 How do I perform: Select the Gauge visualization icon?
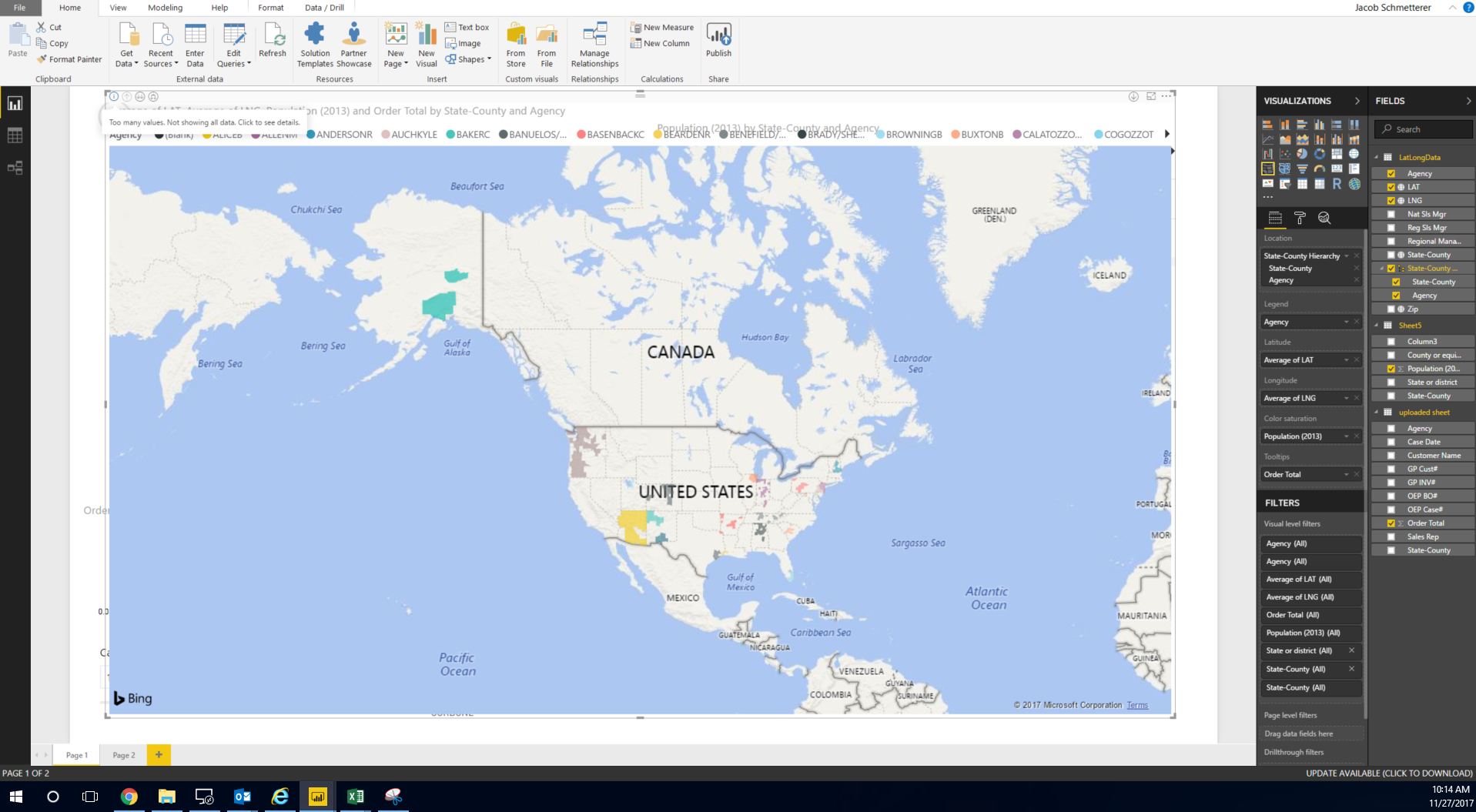(1320, 169)
